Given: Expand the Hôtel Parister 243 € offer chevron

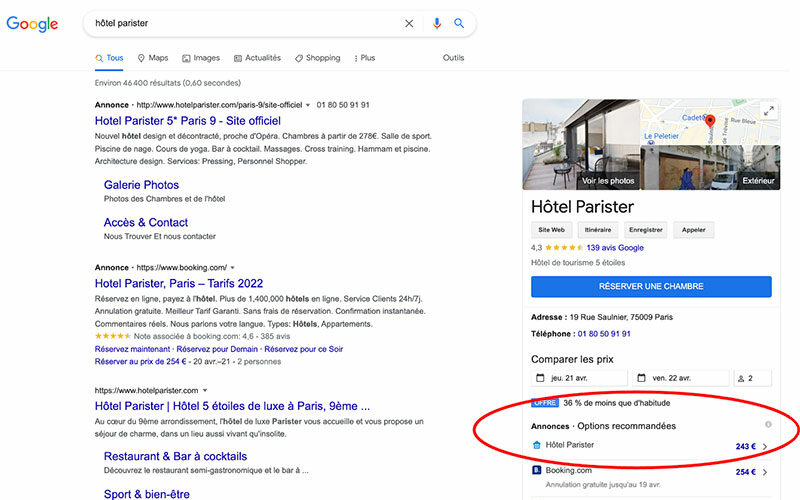Looking at the screenshot, I should pos(765,446).
